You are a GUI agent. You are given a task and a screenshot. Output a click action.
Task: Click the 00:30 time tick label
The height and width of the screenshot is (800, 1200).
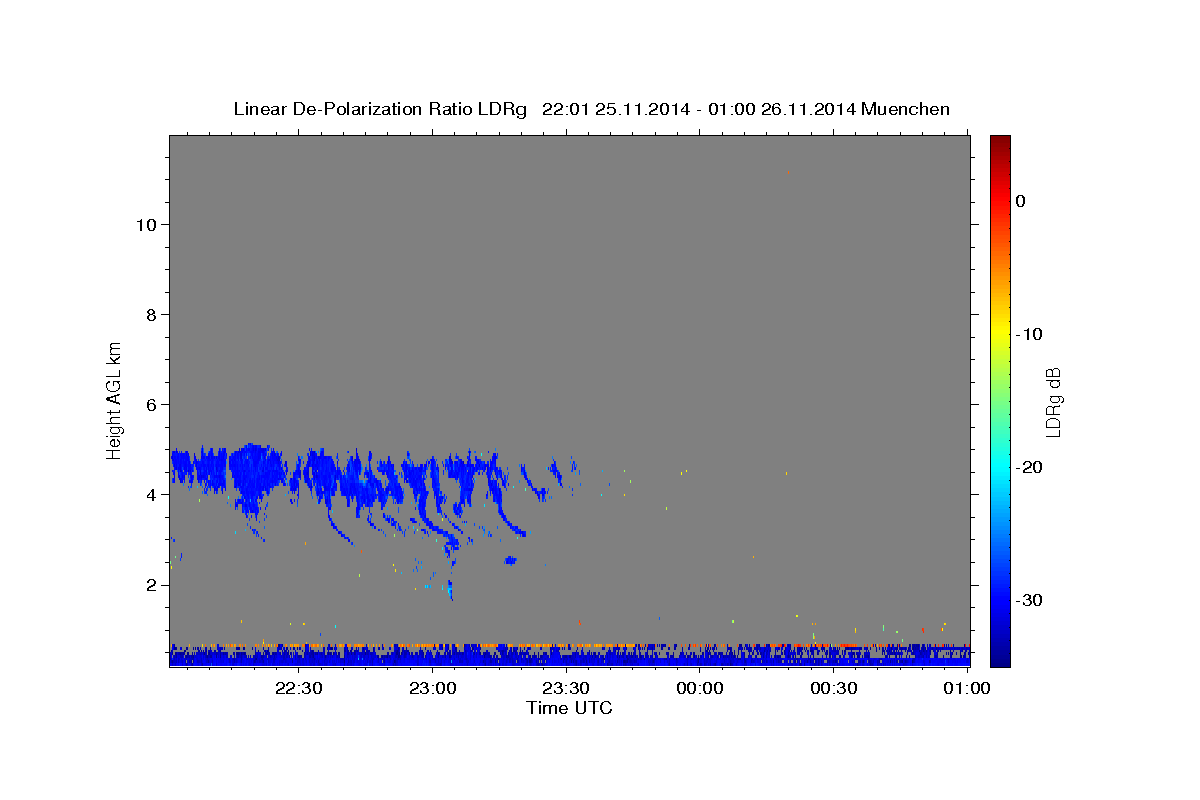tap(834, 688)
